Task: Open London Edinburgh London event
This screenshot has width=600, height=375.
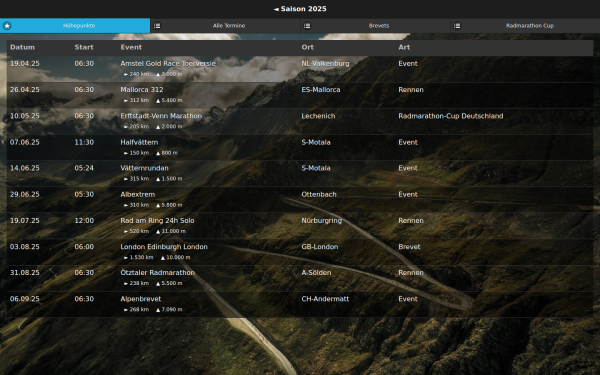Action: (x=164, y=247)
